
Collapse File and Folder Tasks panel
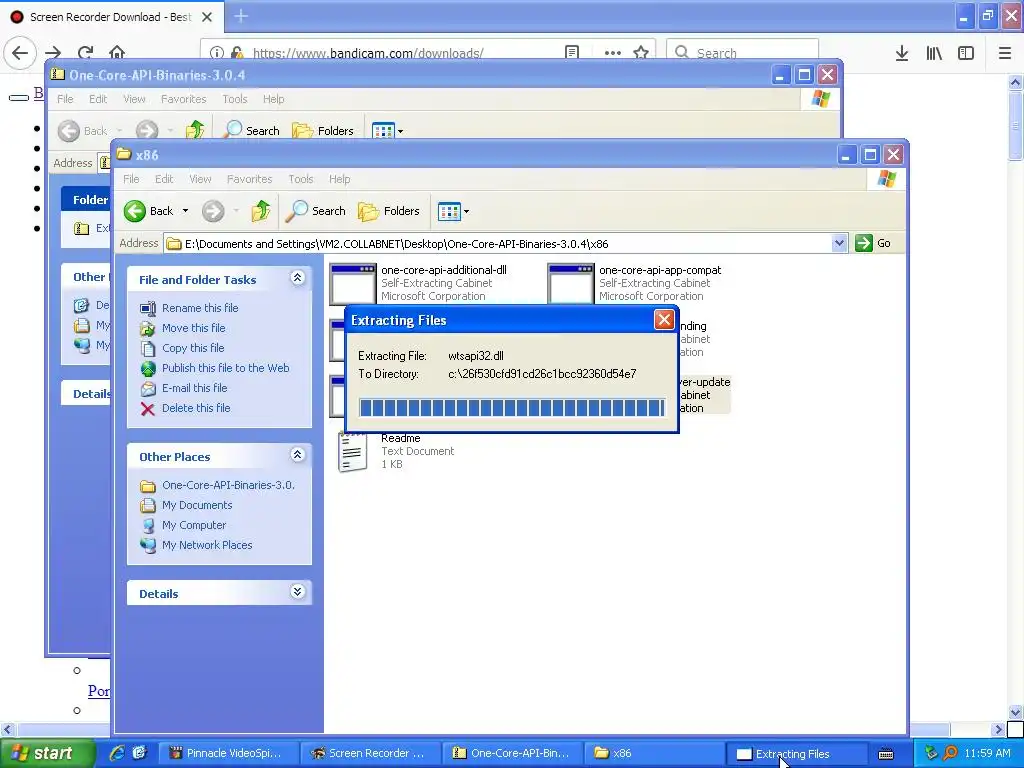(297, 278)
